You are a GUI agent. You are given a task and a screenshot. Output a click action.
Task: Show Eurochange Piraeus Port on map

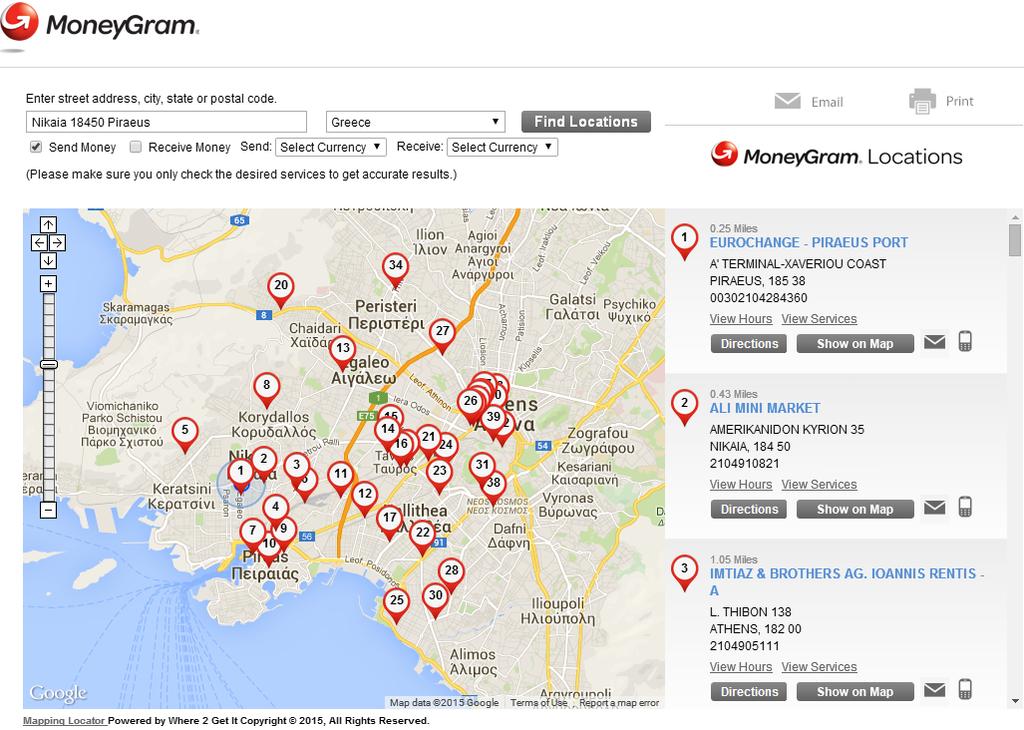855,343
